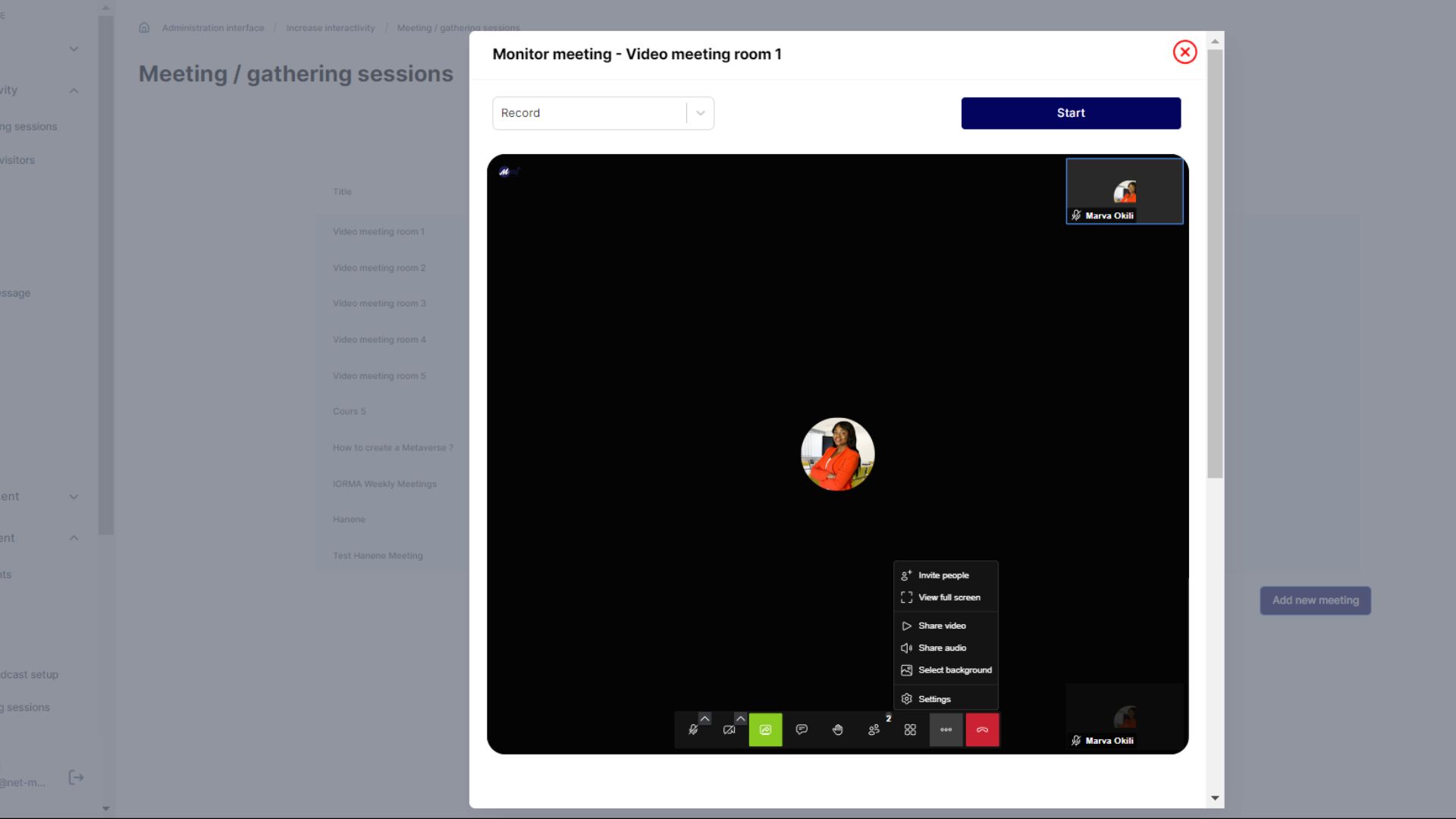The image size is (1456, 819).
Task: Open the chat panel icon
Action: (802, 730)
